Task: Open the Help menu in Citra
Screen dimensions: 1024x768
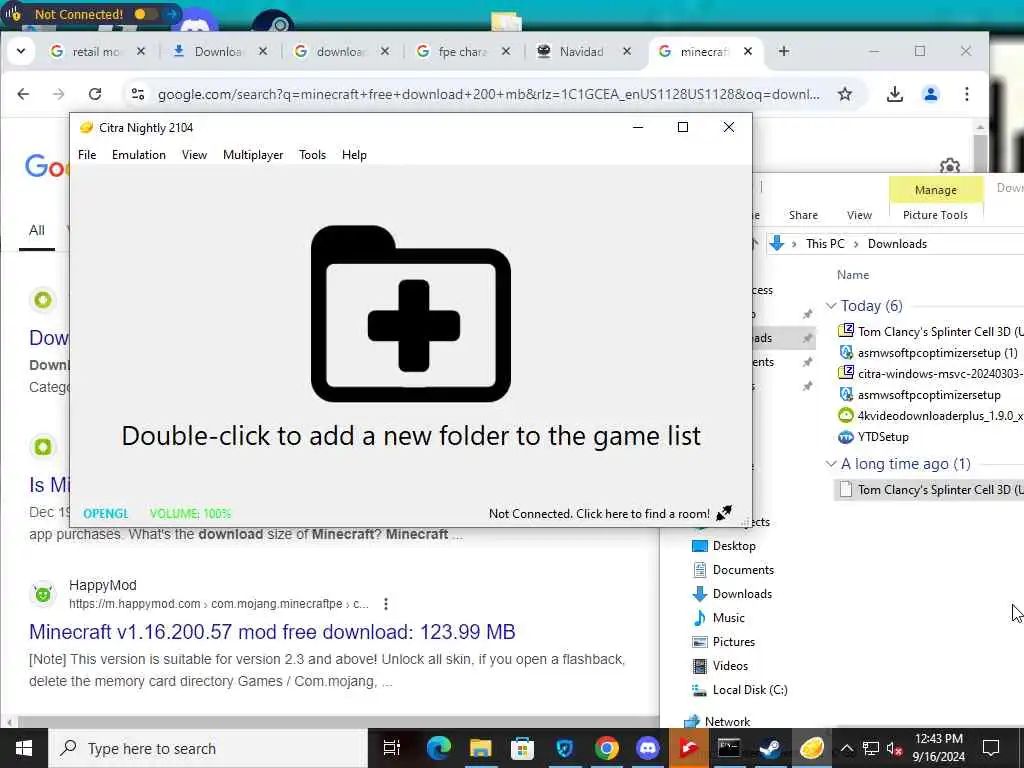Action: pos(354,155)
